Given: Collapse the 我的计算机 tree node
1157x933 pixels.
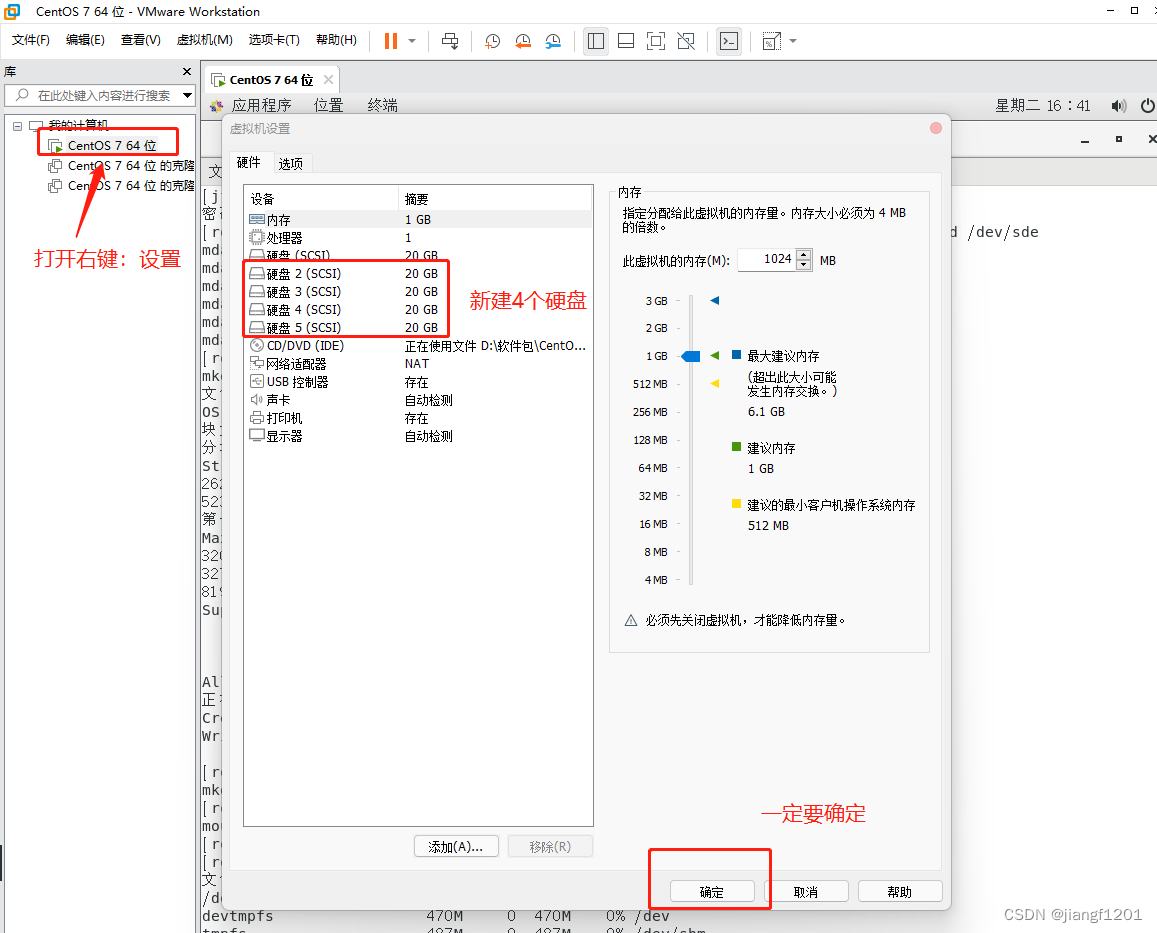Looking at the screenshot, I should coord(17,126).
